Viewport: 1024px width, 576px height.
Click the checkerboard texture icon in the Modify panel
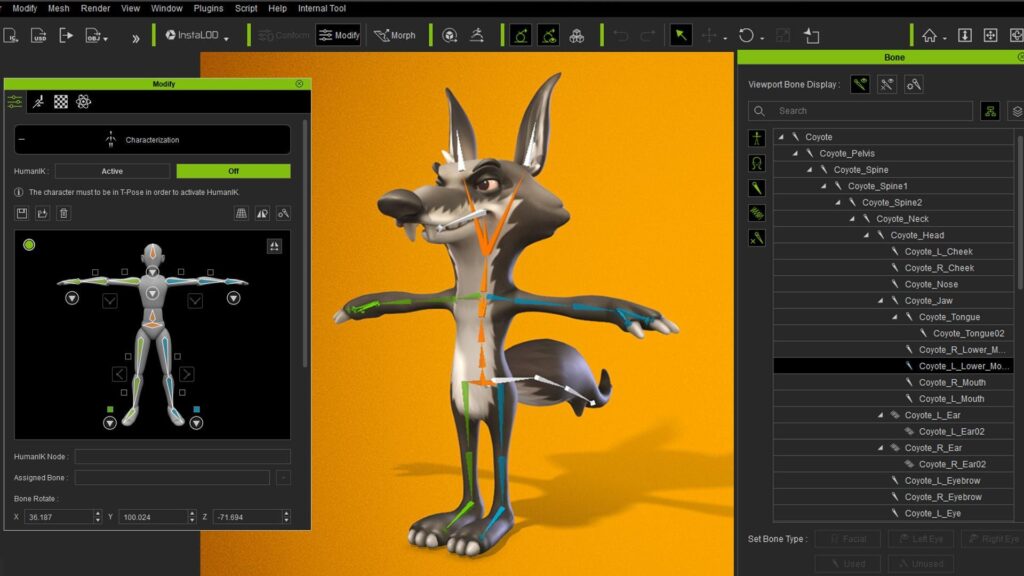(60, 102)
